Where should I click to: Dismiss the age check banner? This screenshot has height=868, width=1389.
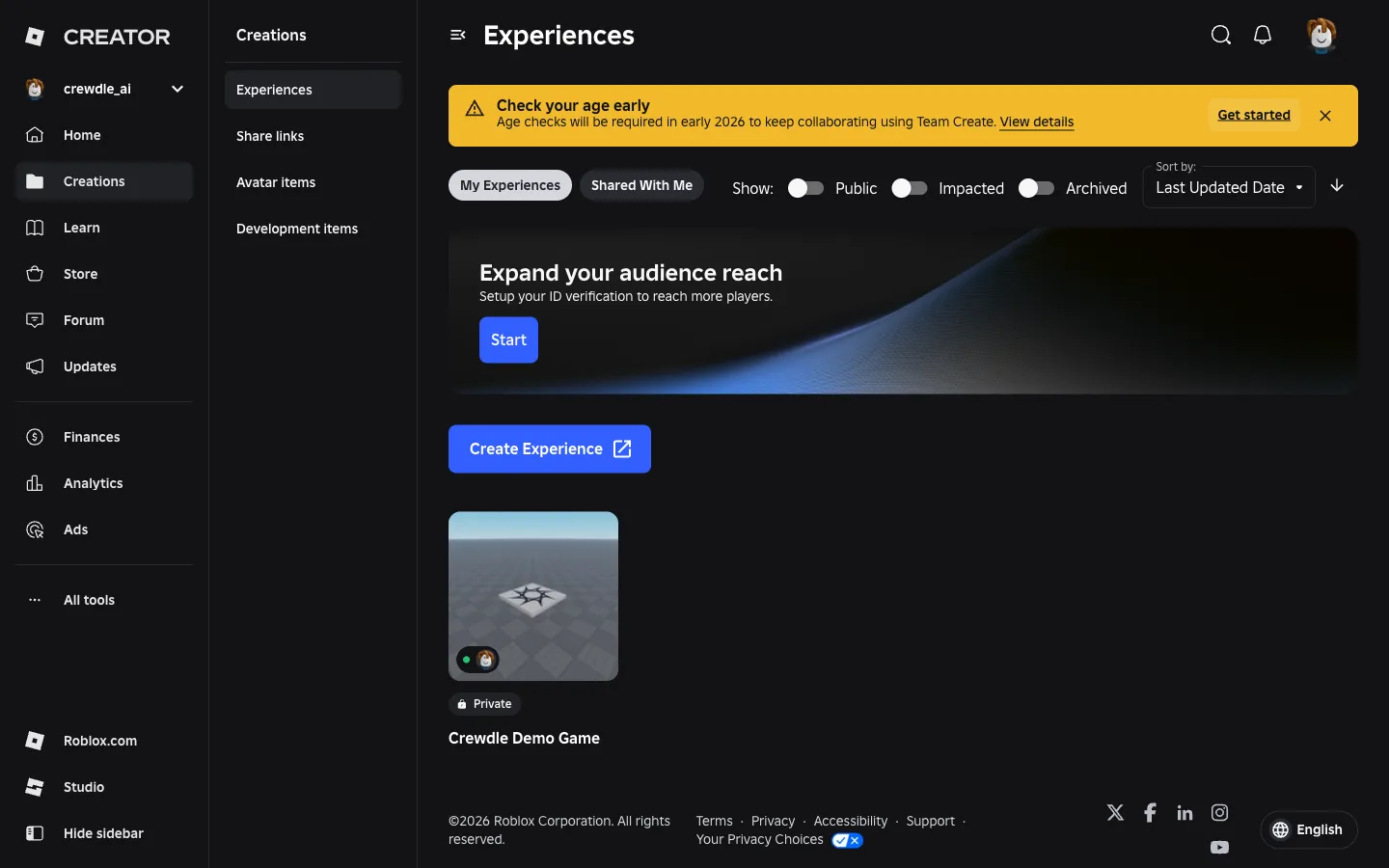pyautogui.click(x=1325, y=116)
